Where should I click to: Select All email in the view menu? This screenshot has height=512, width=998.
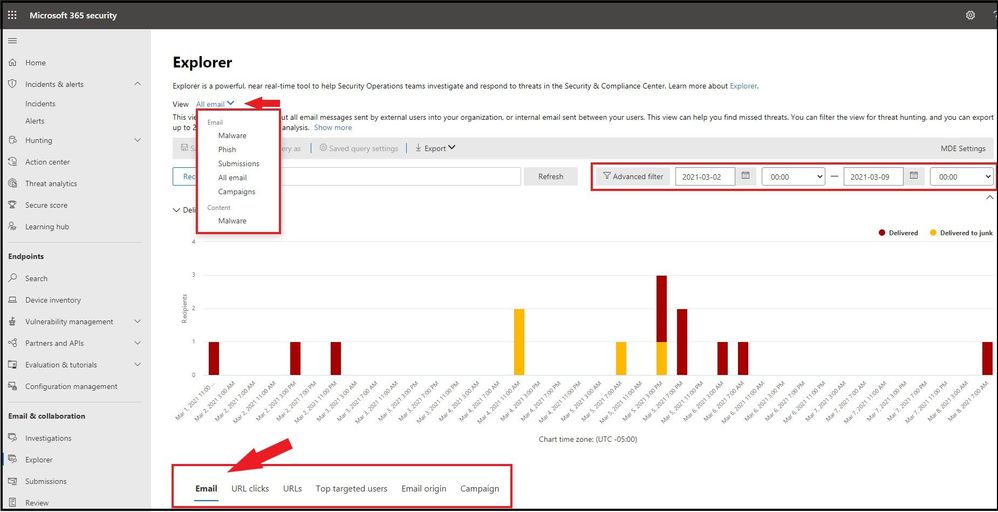coord(232,178)
